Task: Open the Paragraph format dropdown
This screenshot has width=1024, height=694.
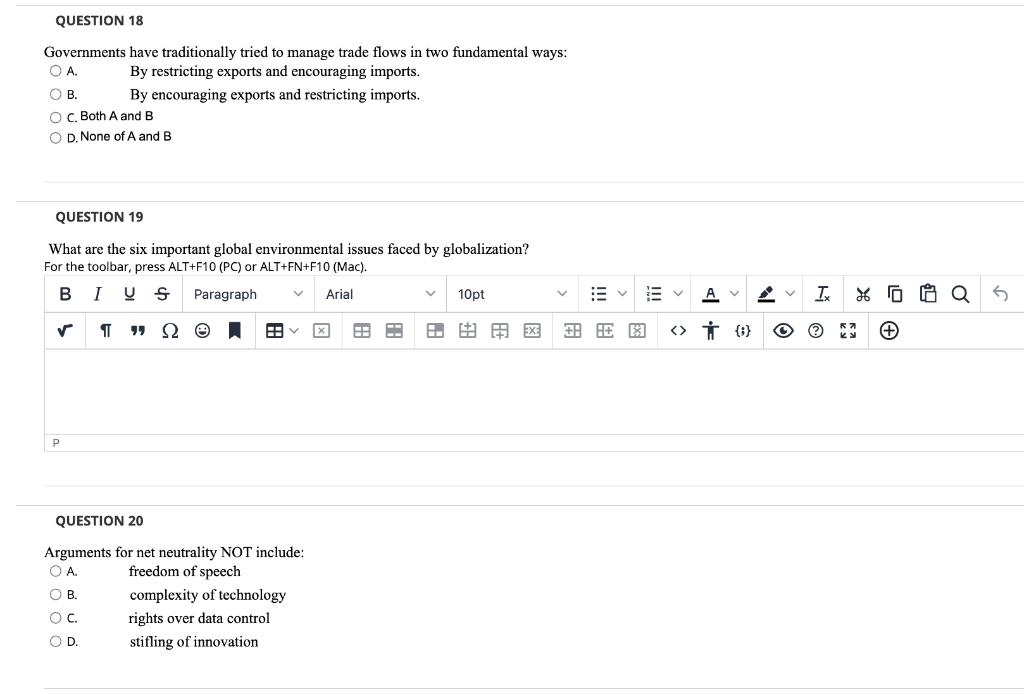Action: tap(248, 294)
